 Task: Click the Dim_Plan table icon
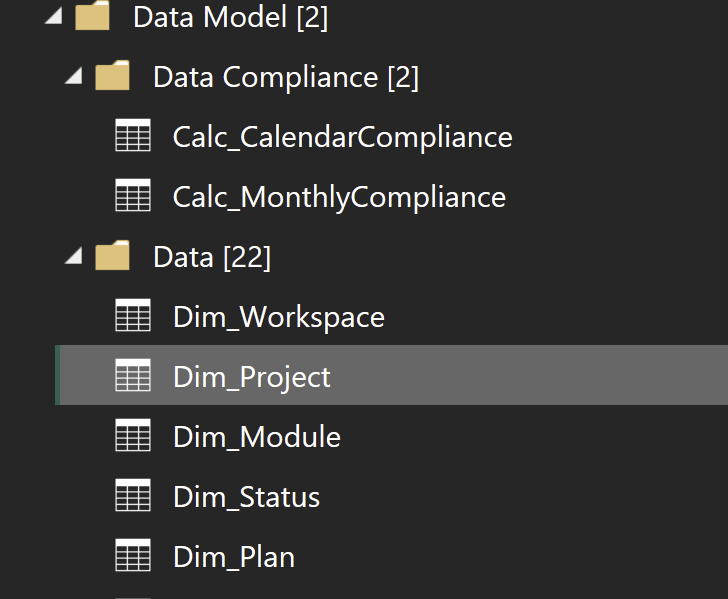[133, 557]
